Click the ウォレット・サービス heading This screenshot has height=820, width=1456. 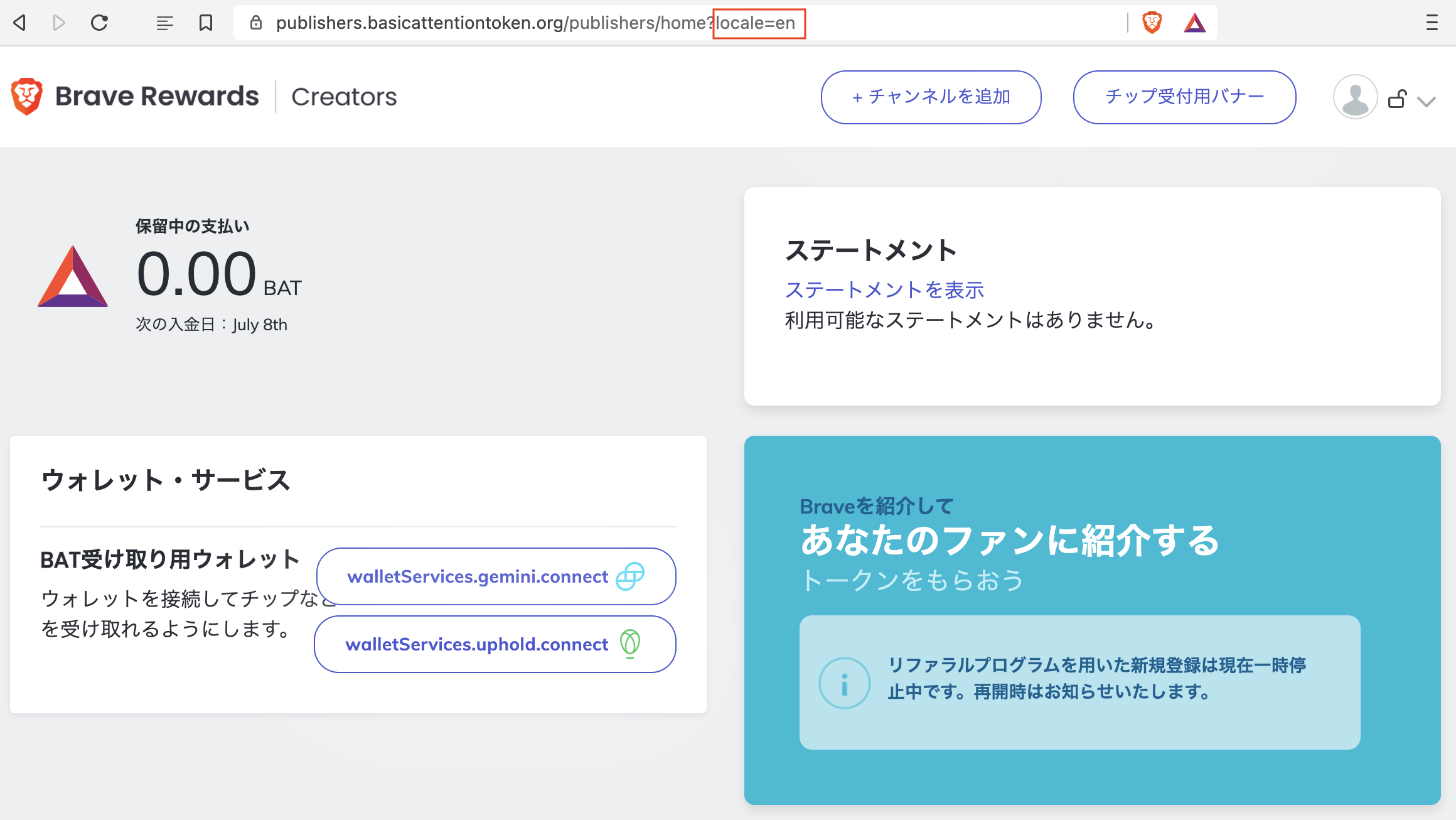pyautogui.click(x=166, y=480)
